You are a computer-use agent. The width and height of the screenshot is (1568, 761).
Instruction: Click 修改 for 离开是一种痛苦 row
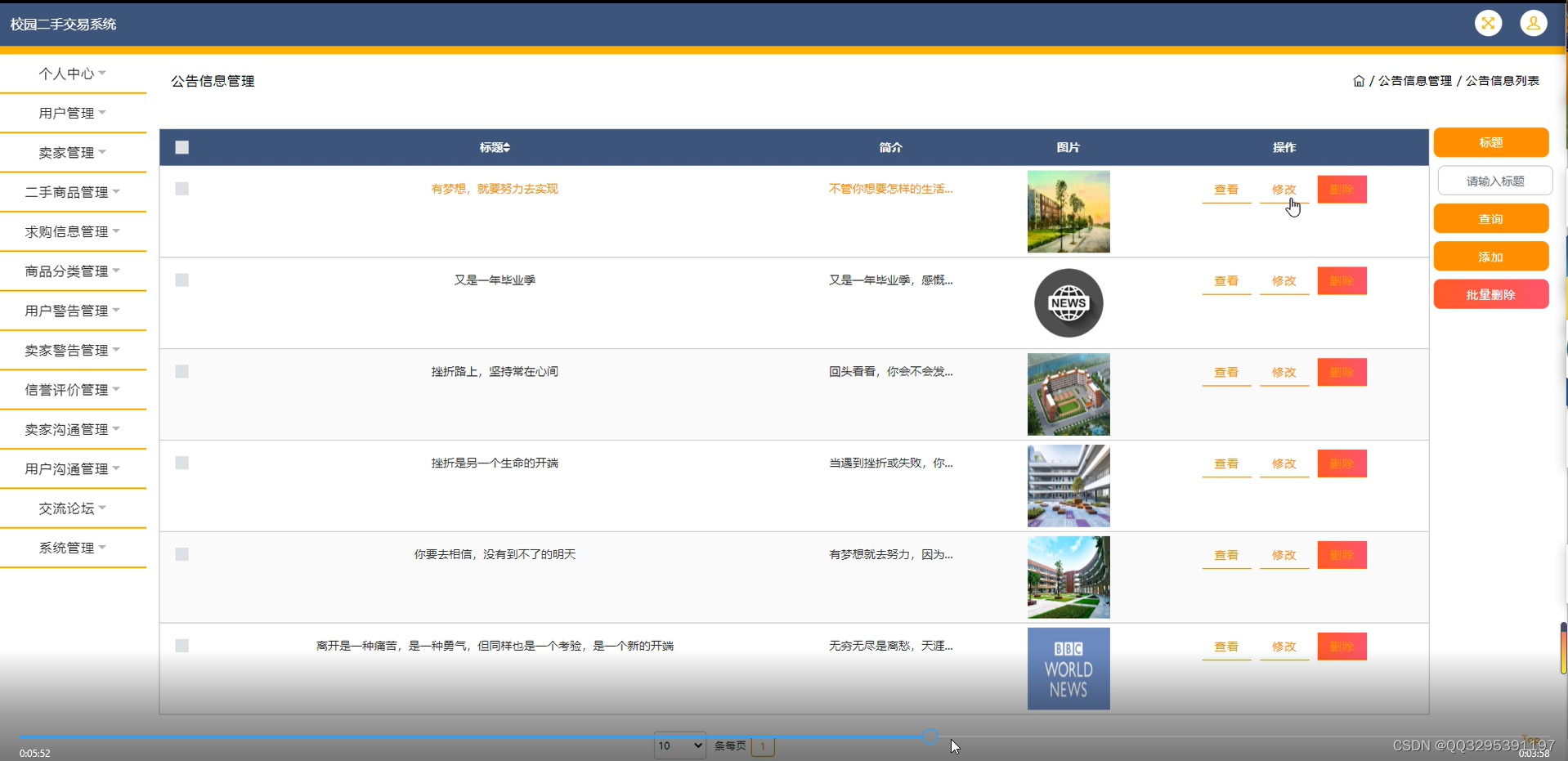1284,647
